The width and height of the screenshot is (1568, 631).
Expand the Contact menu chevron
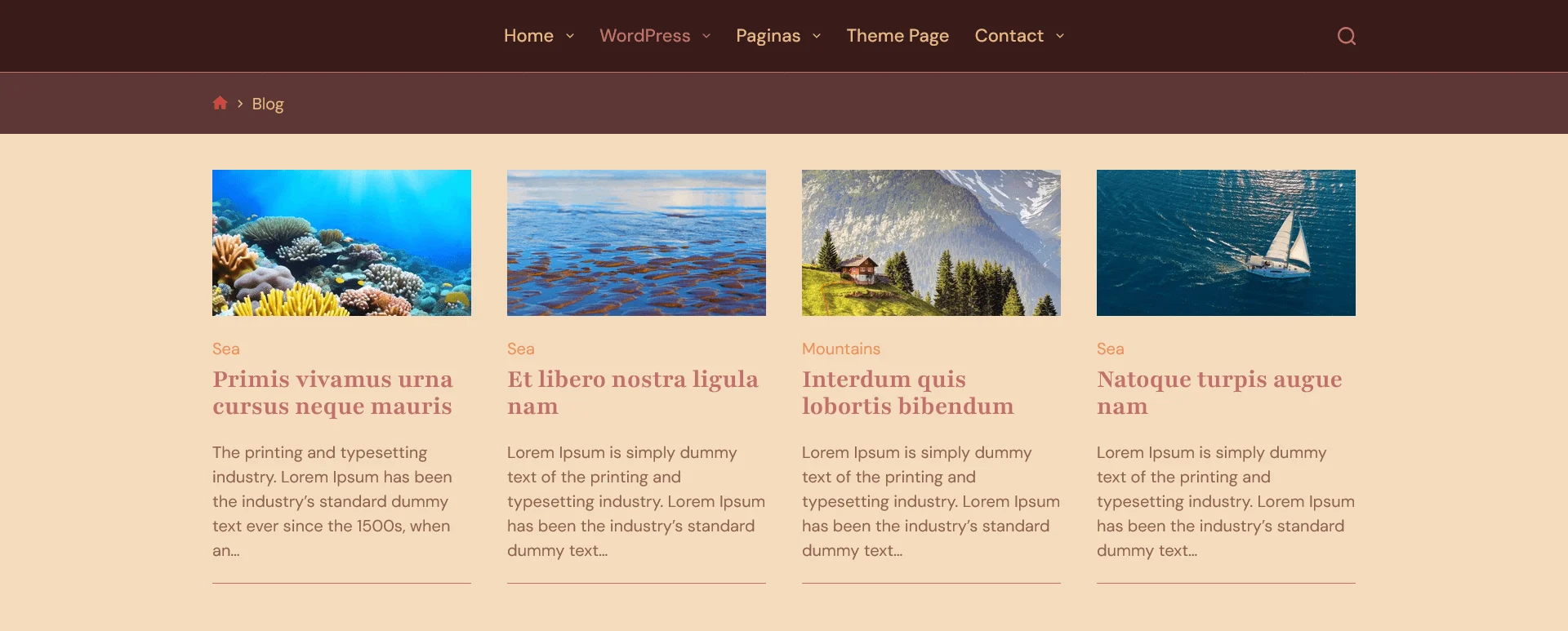coord(1060,36)
